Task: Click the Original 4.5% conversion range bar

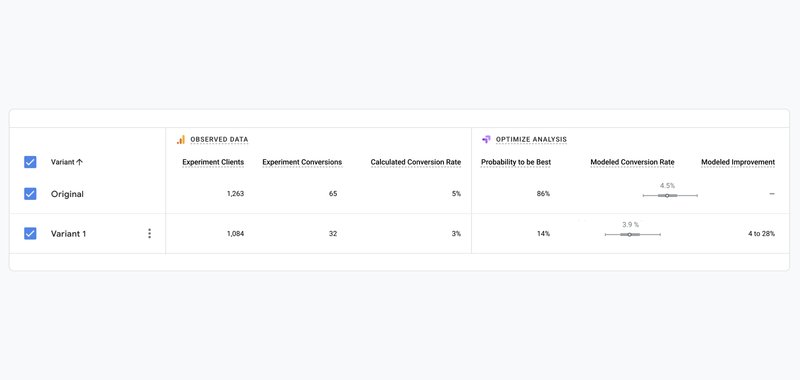Action: coord(670,195)
